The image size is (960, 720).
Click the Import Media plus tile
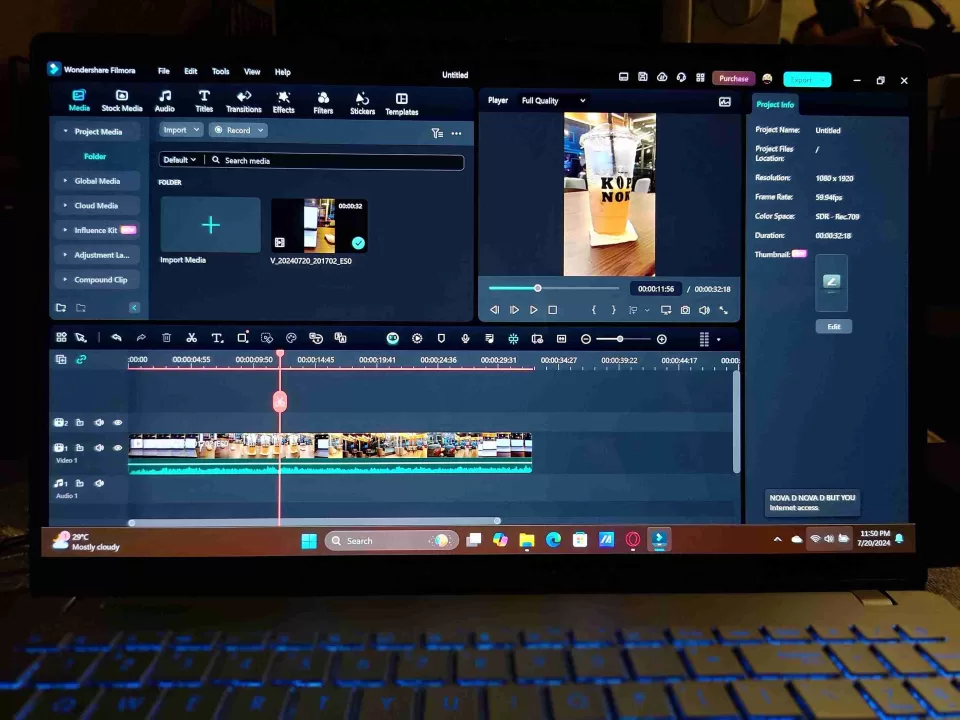tap(211, 225)
